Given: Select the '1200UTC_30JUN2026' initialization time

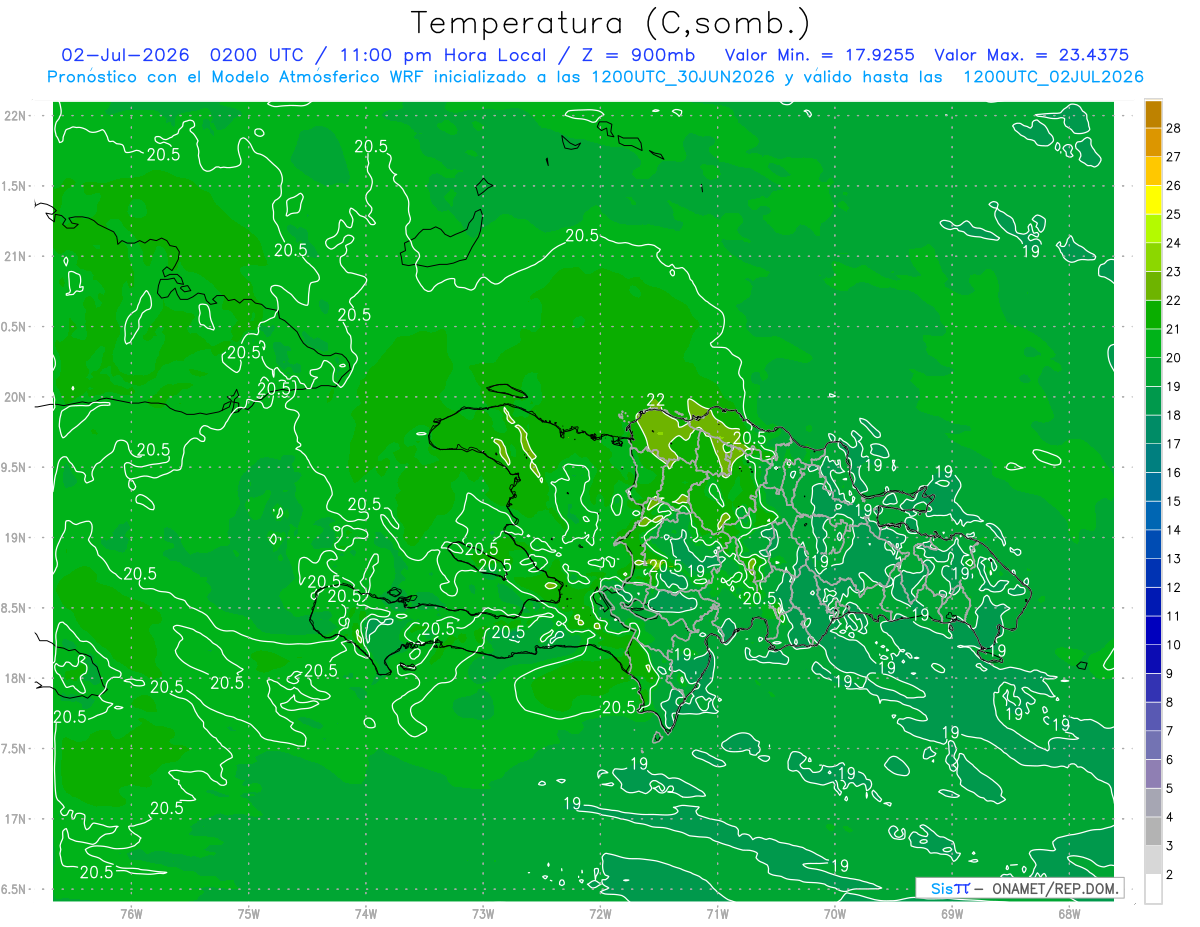Looking at the screenshot, I should point(682,77).
